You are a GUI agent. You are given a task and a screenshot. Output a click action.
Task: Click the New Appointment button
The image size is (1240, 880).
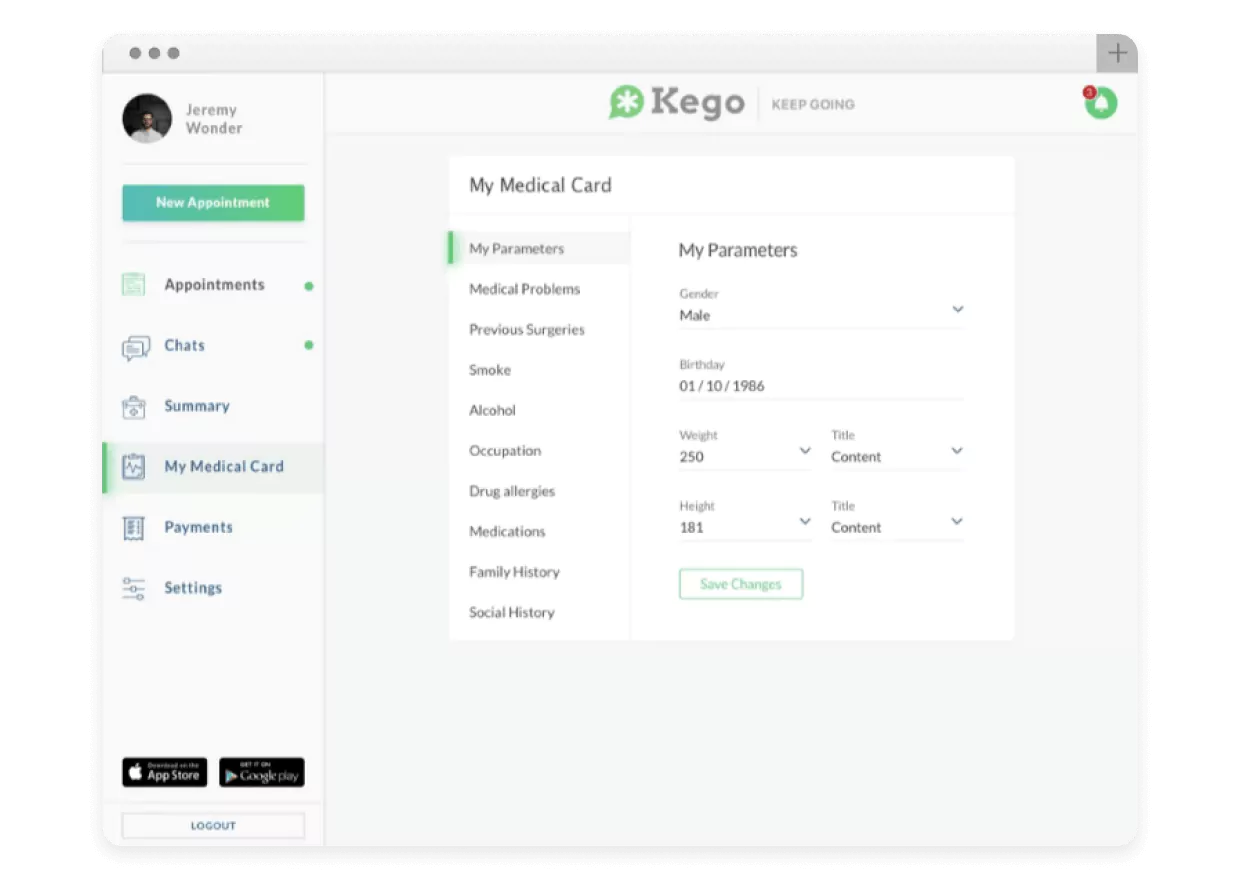tap(213, 203)
